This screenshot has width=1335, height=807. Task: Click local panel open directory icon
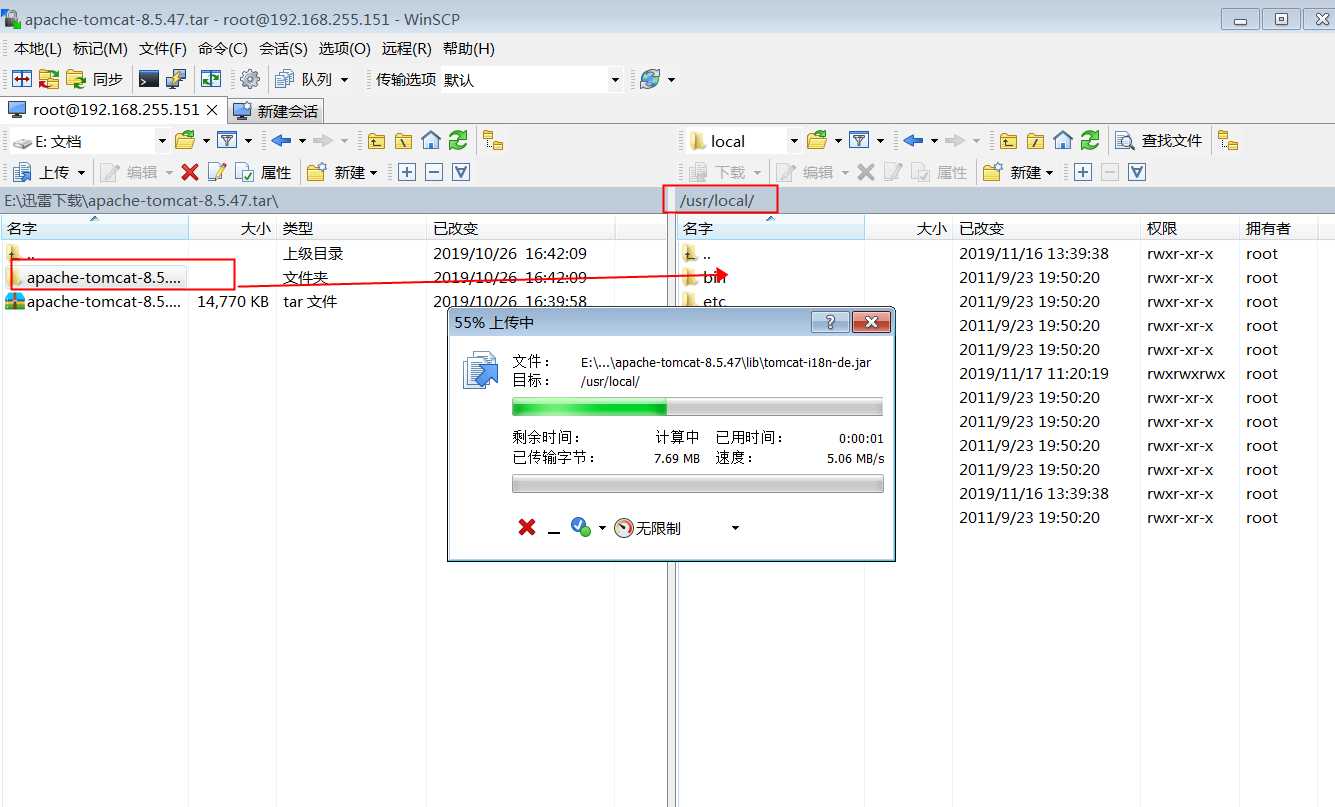[185, 141]
